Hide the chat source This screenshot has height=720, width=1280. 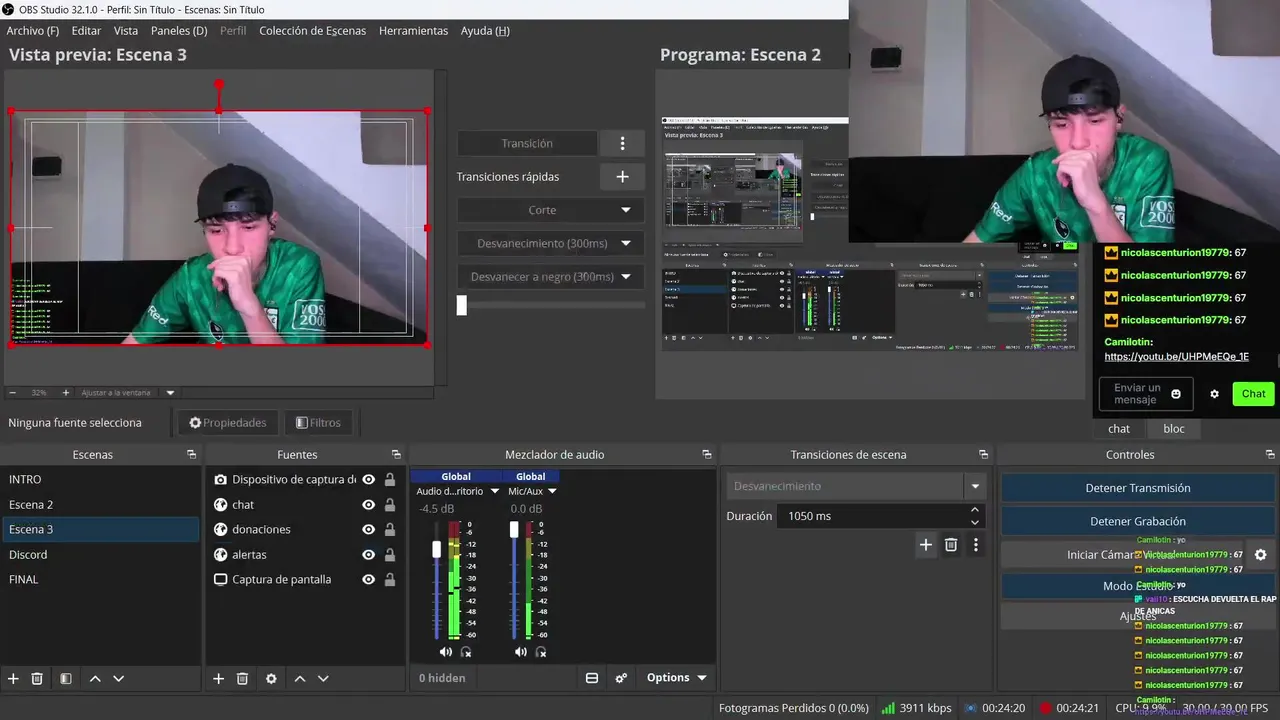click(x=369, y=504)
